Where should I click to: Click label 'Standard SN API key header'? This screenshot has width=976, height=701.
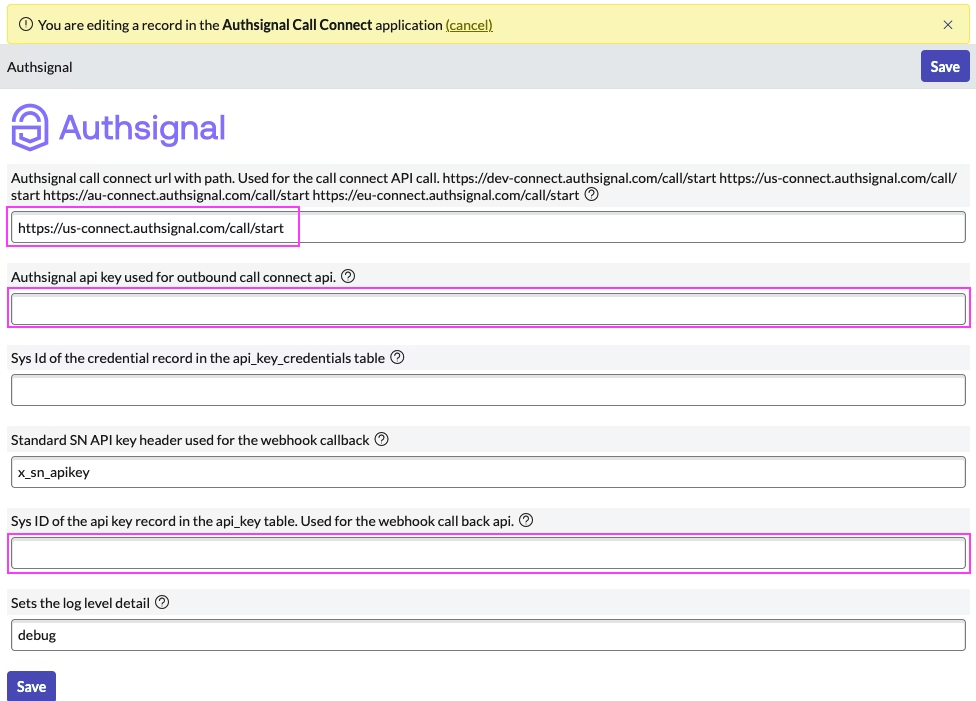click(x=190, y=440)
